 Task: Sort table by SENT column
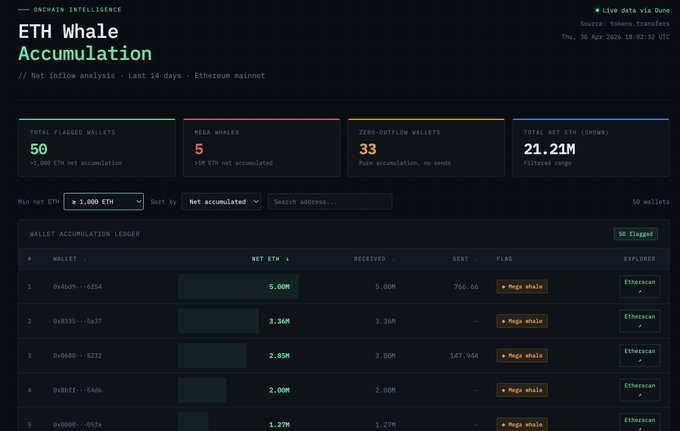465,259
